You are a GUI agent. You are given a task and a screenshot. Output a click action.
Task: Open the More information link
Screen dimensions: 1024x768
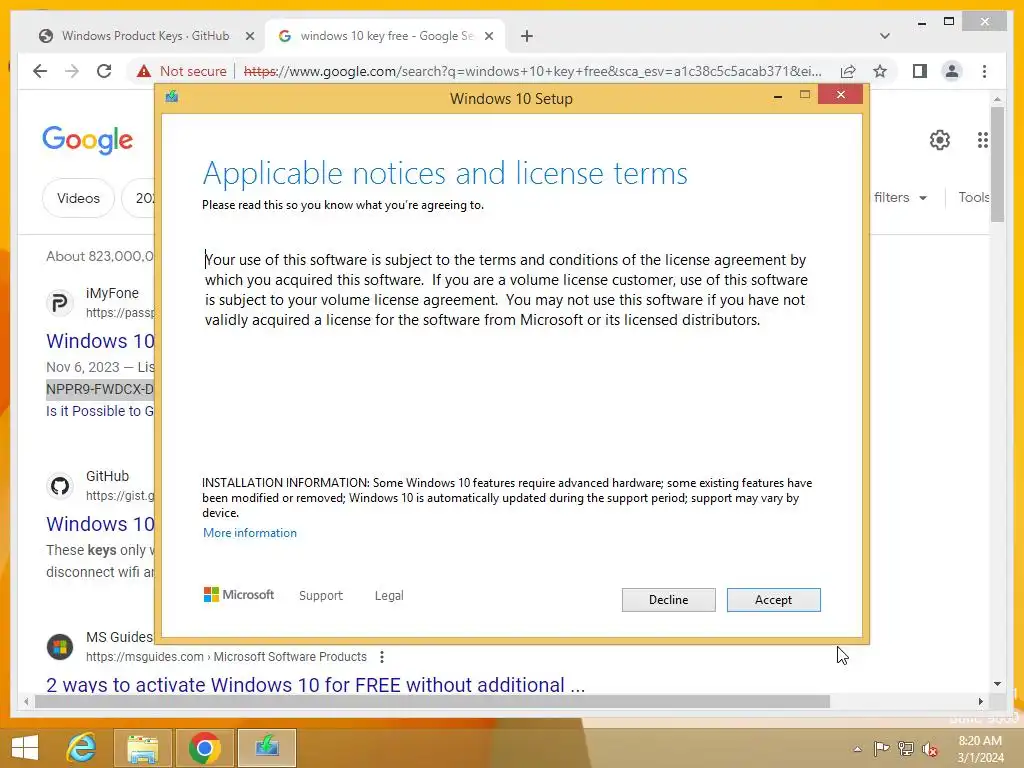point(249,533)
